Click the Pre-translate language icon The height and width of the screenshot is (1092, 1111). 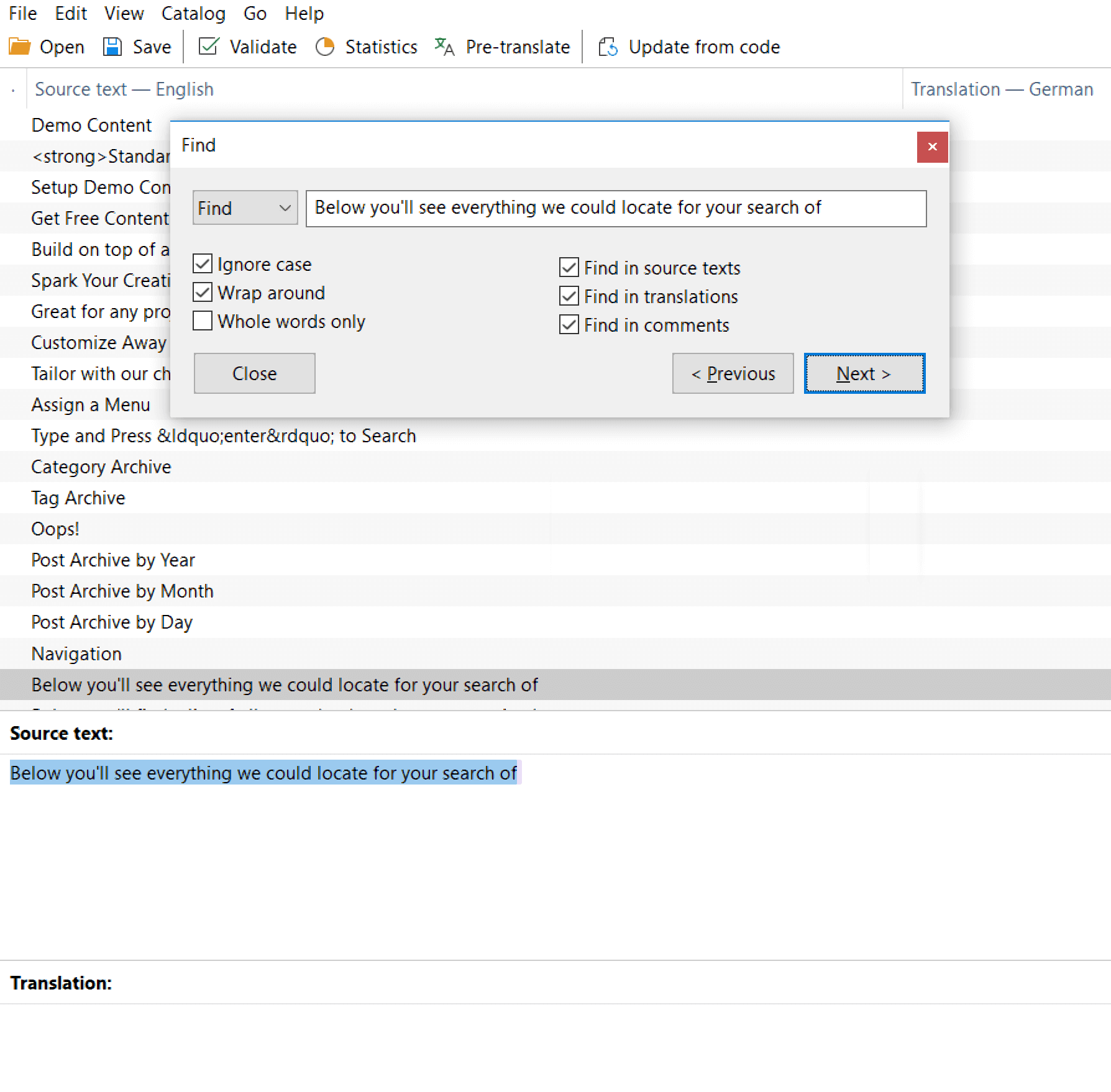tap(445, 47)
